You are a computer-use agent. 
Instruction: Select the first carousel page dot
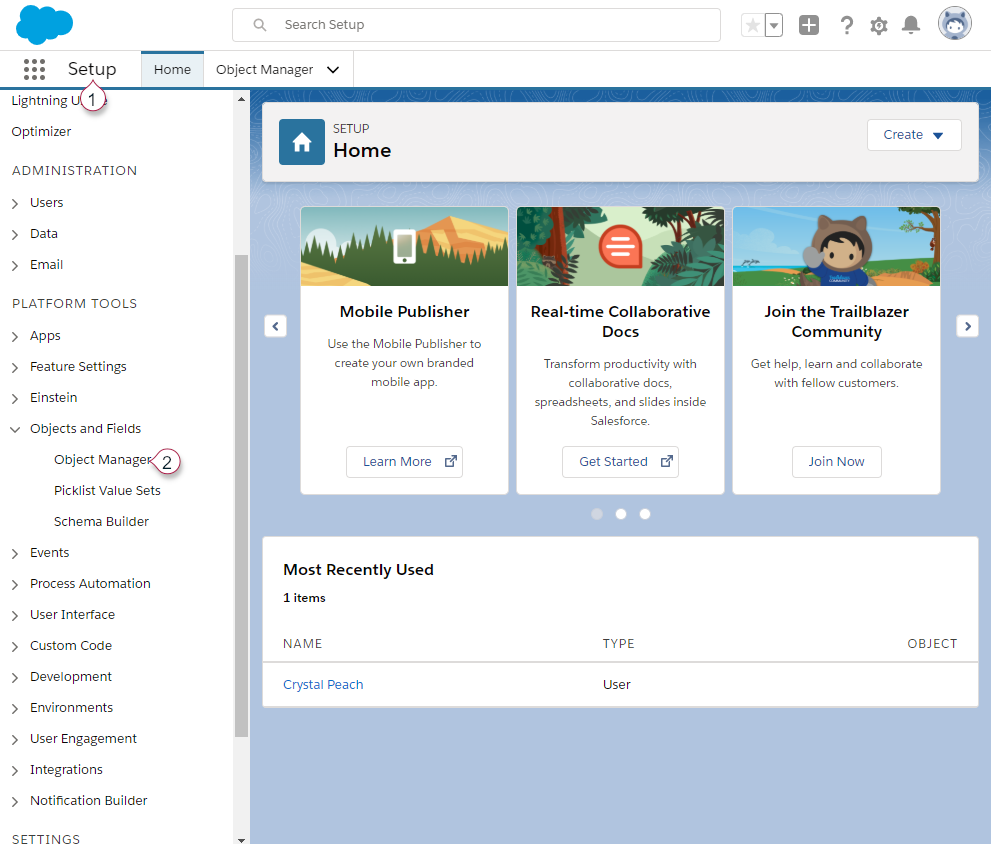[x=597, y=514]
